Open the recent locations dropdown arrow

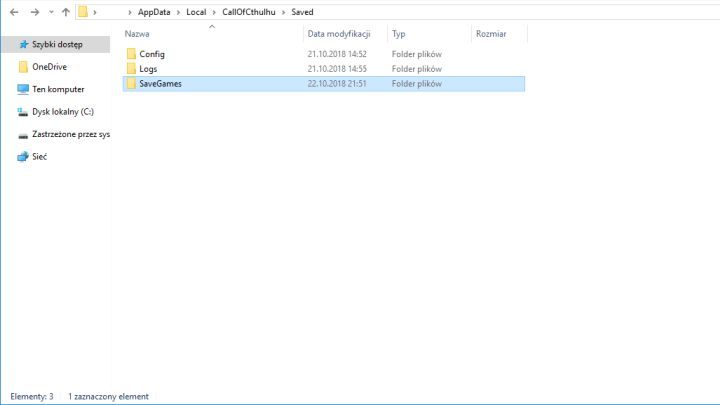(50, 12)
